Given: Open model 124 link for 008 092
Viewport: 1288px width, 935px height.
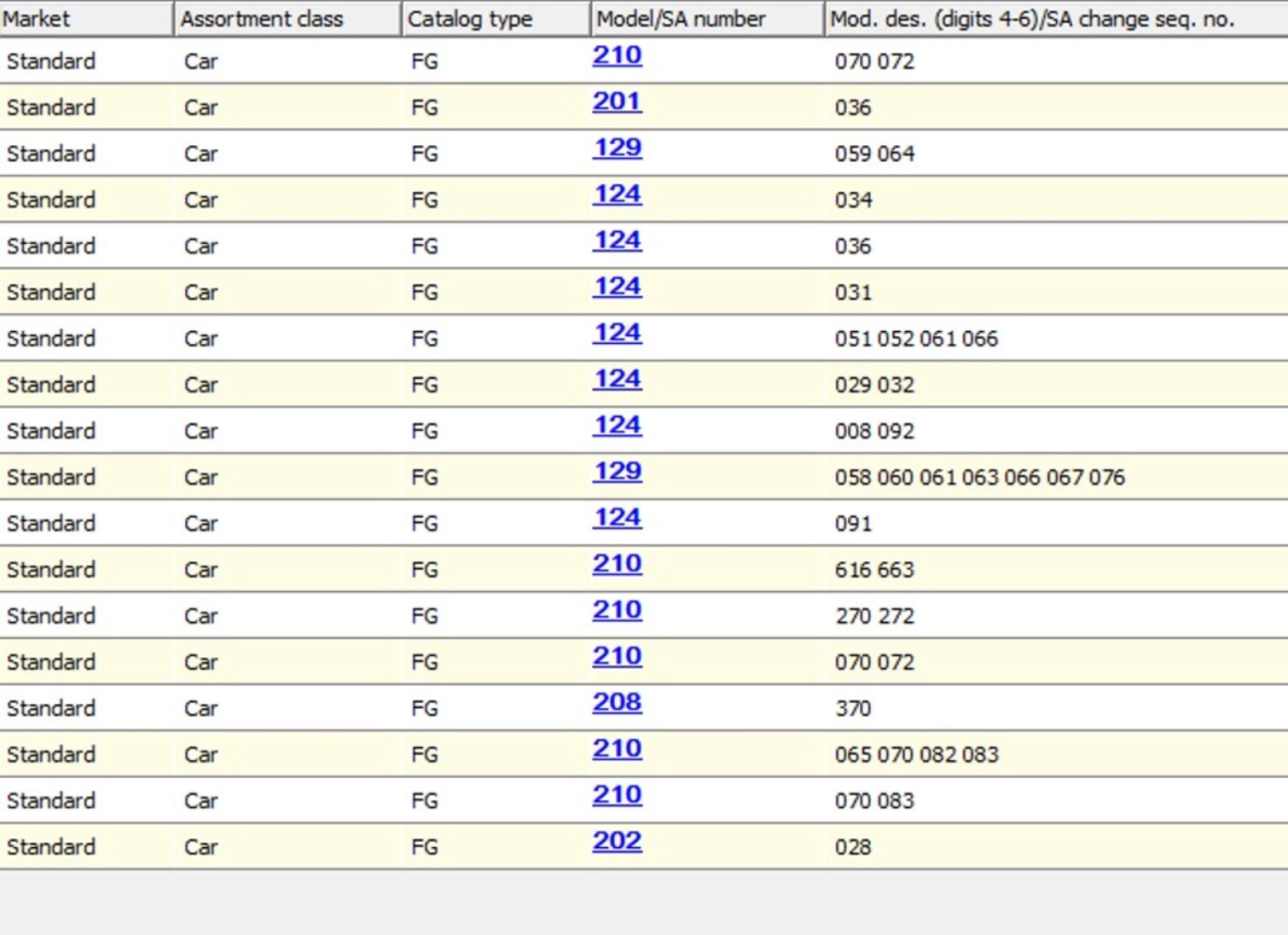Looking at the screenshot, I should point(617,425).
